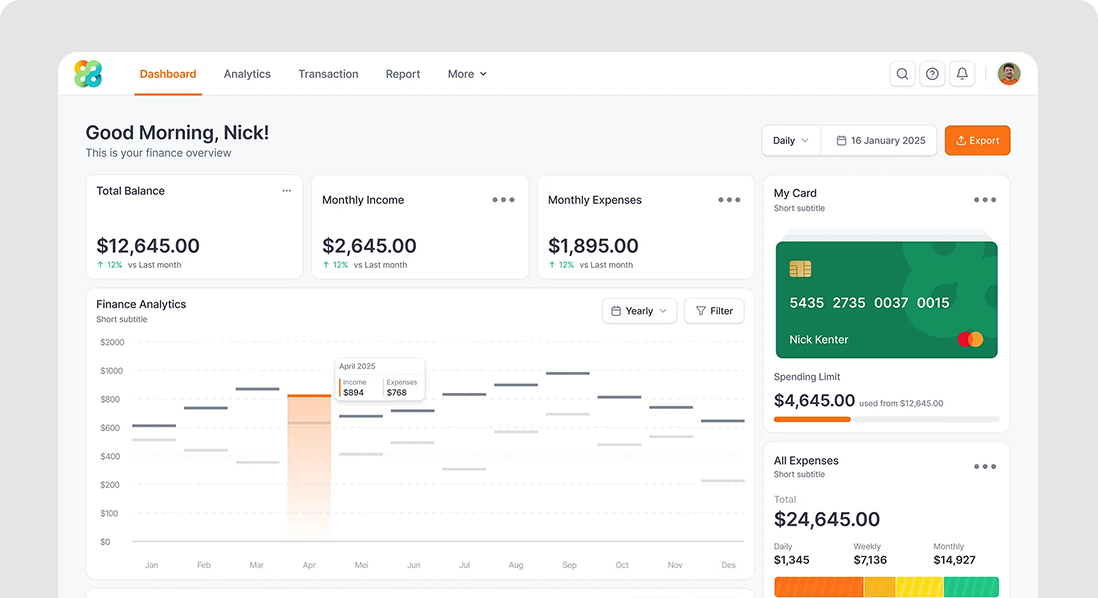Viewport: 1098px width, 598px height.
Task: Click the $12,645.00 total balance value
Action: pos(148,246)
